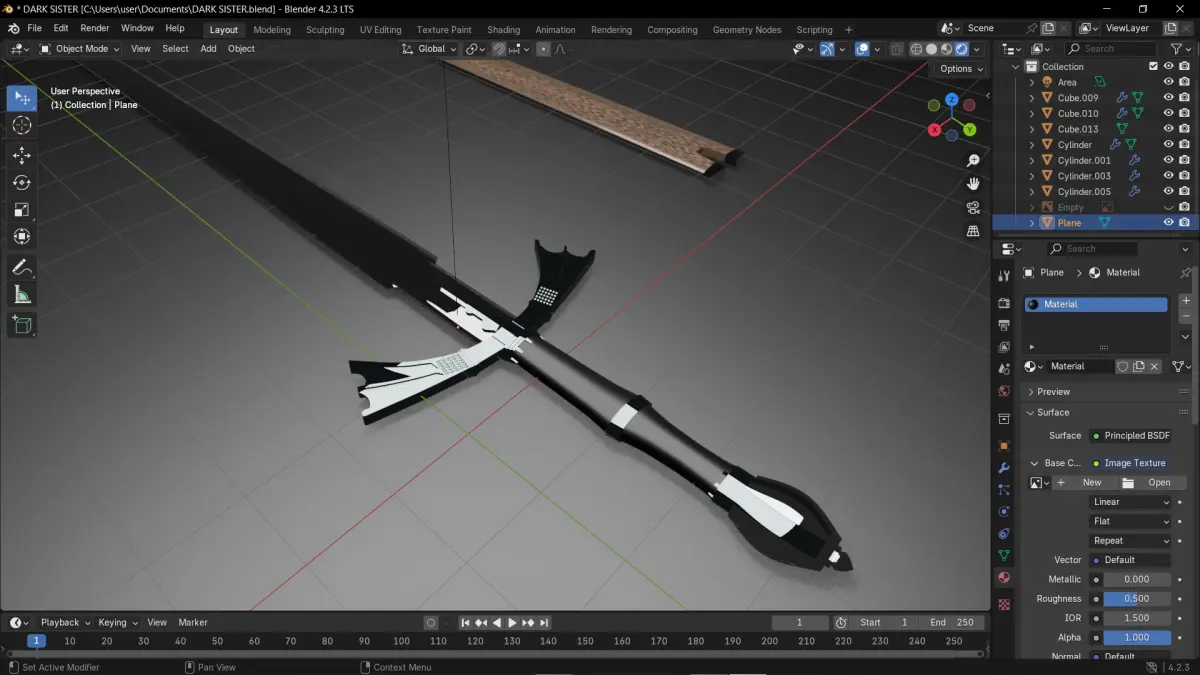The height and width of the screenshot is (675, 1200).
Task: Click the zoom view magnifier icon
Action: 973,160
